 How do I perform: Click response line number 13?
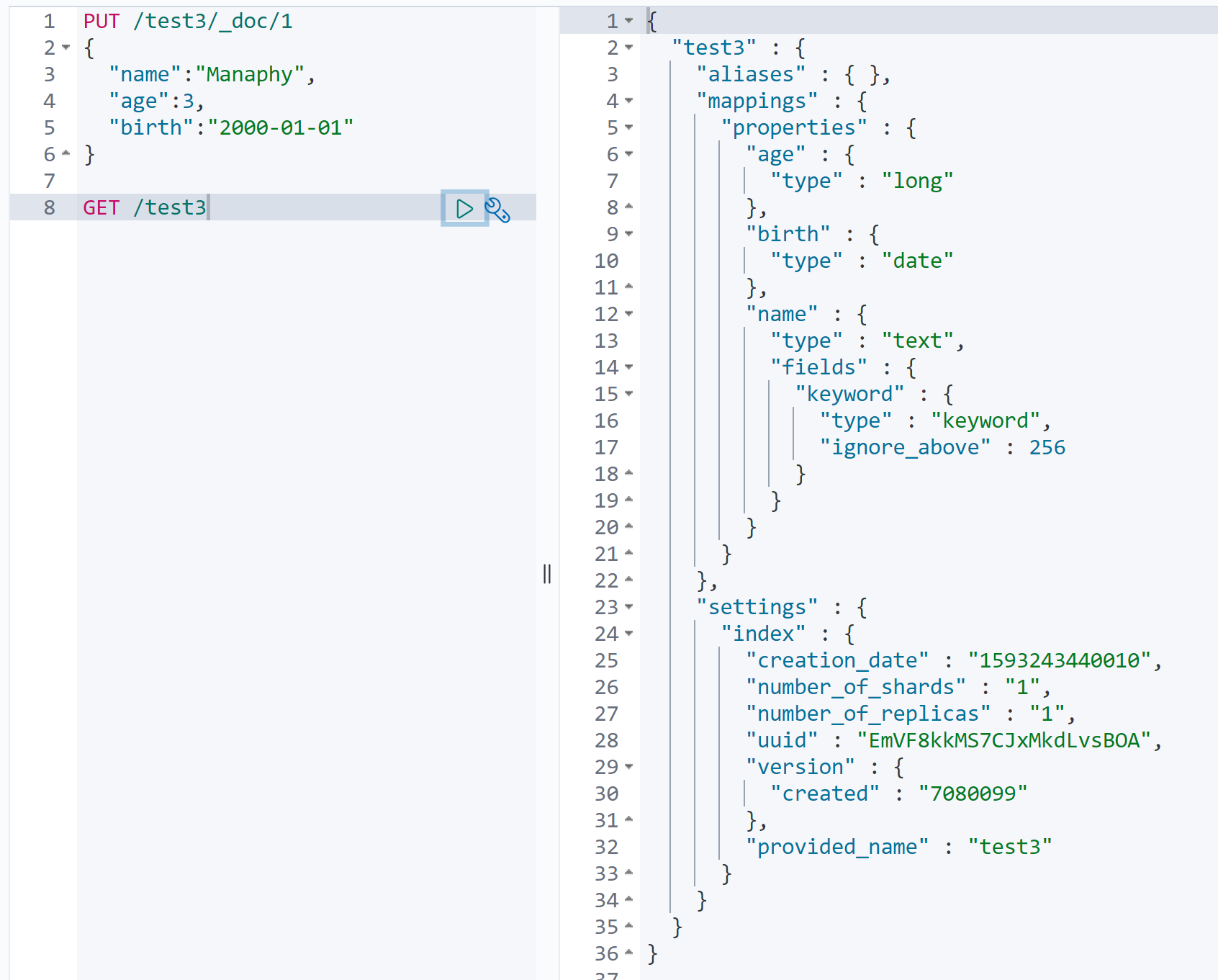tap(606, 341)
